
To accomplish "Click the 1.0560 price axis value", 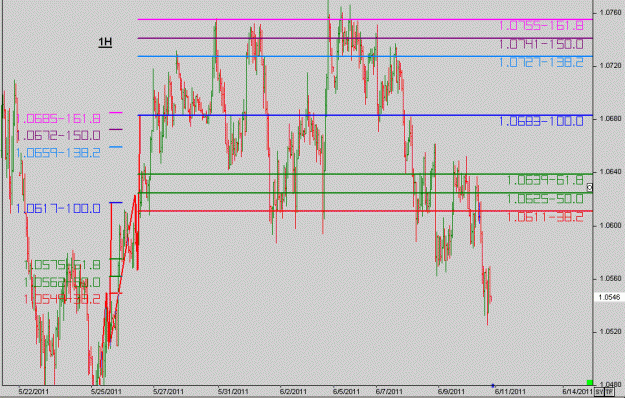I will tap(610, 279).
